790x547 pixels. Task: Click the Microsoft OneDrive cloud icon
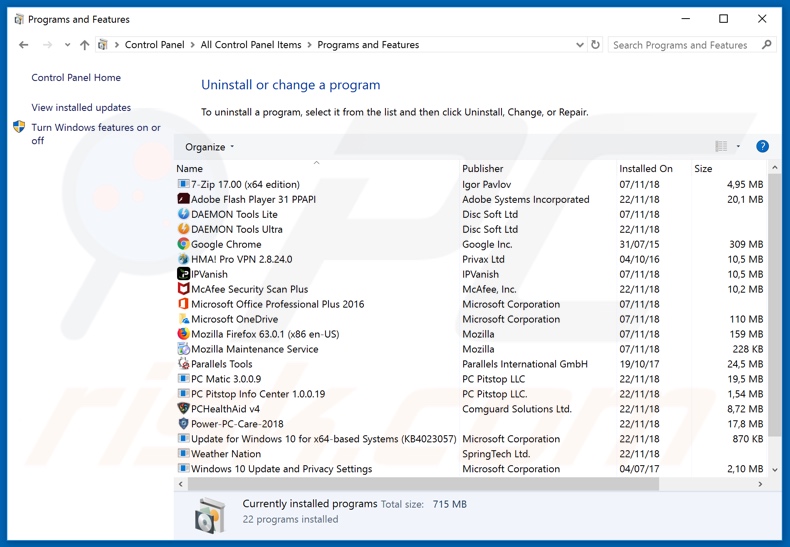coord(183,319)
